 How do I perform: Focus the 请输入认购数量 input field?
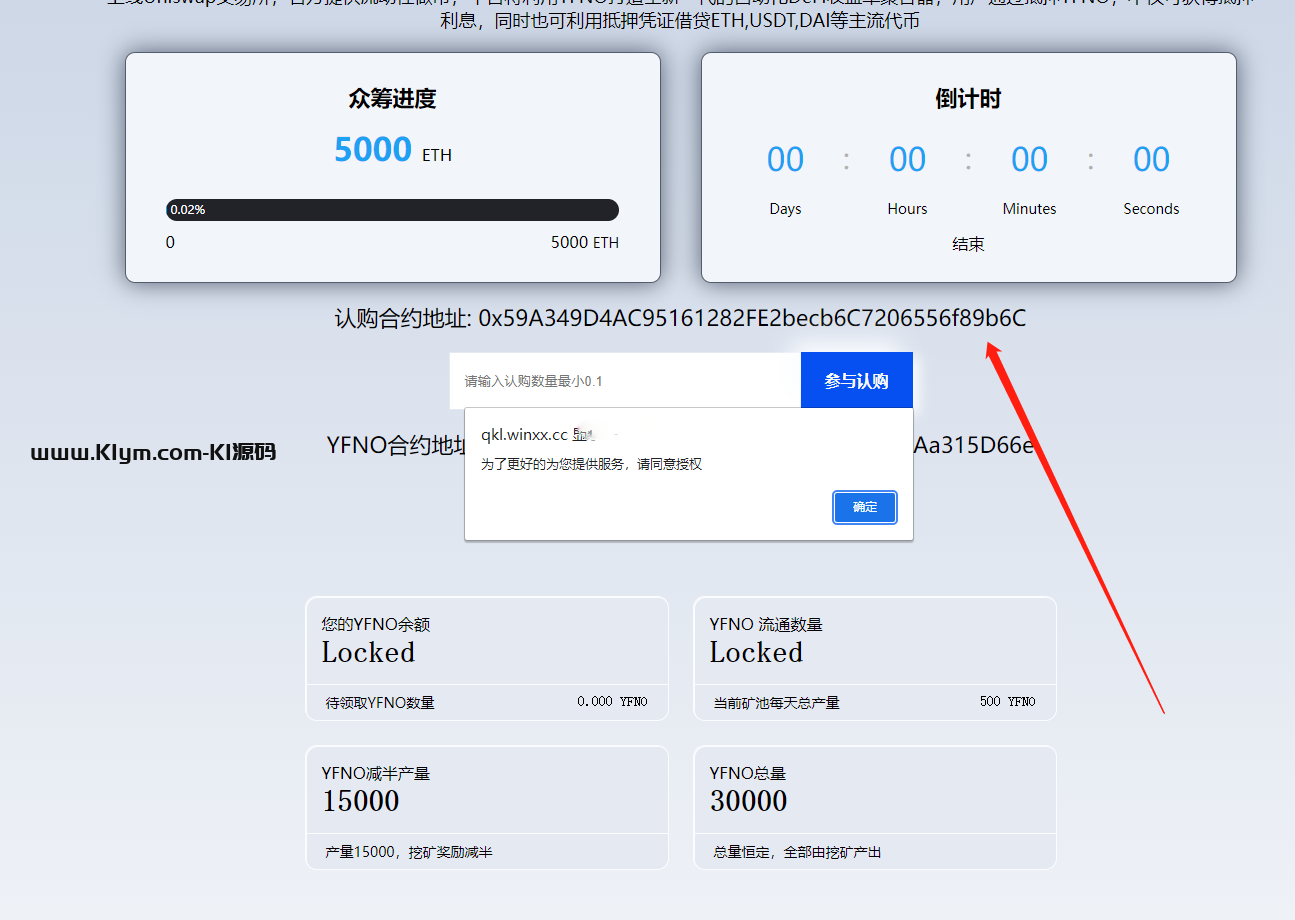[625, 380]
